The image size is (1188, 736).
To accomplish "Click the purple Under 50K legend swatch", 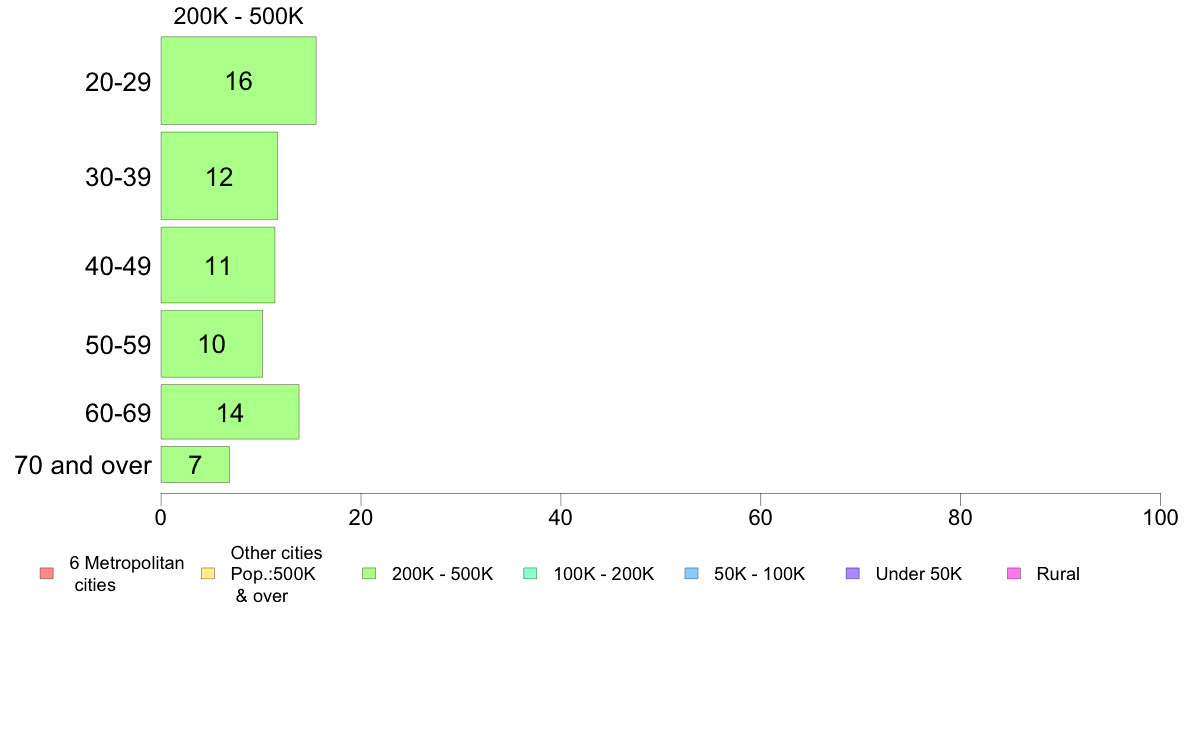I will coord(852,574).
